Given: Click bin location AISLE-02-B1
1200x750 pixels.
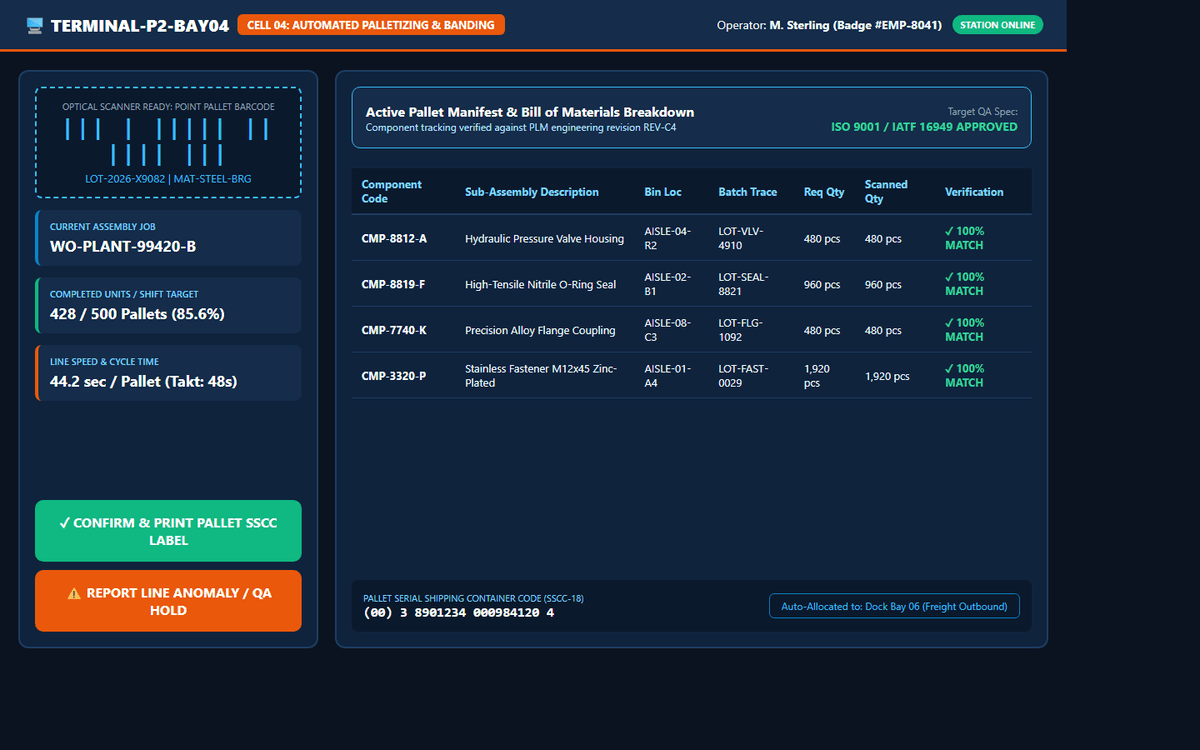Looking at the screenshot, I should (x=668, y=284).
